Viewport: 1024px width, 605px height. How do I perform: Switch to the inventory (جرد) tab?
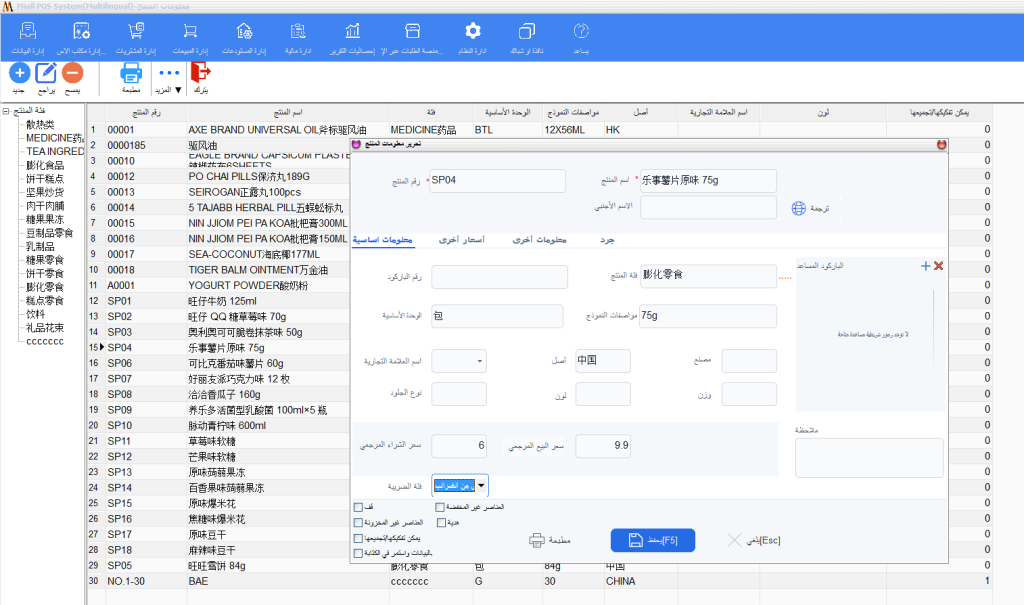pos(606,240)
